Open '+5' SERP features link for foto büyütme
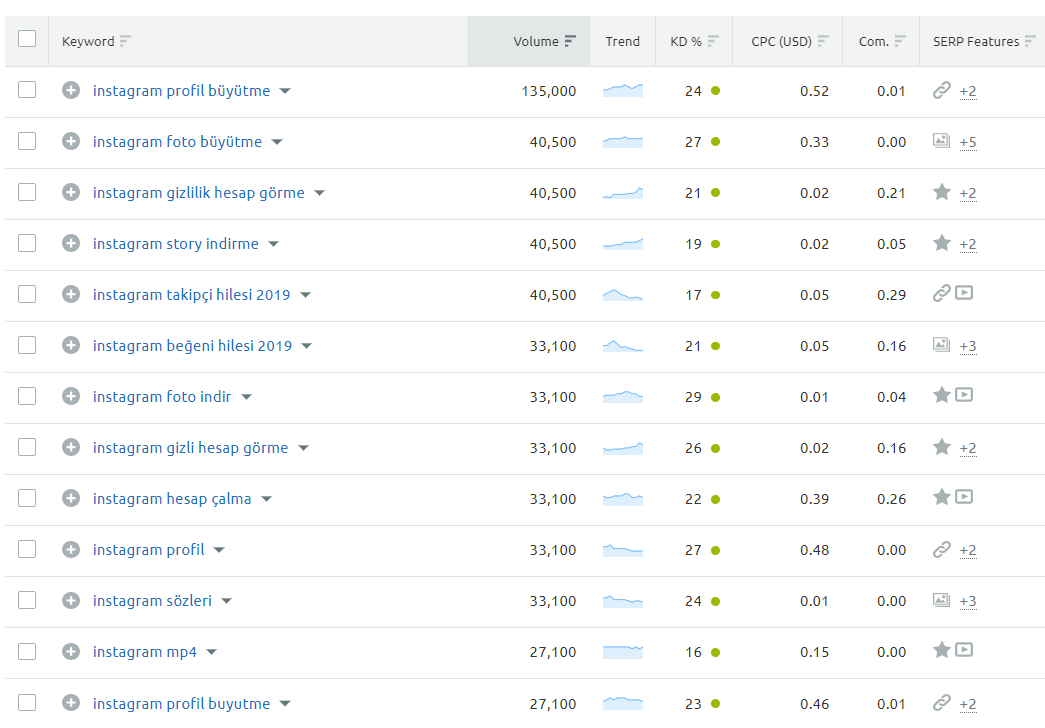 (x=968, y=142)
